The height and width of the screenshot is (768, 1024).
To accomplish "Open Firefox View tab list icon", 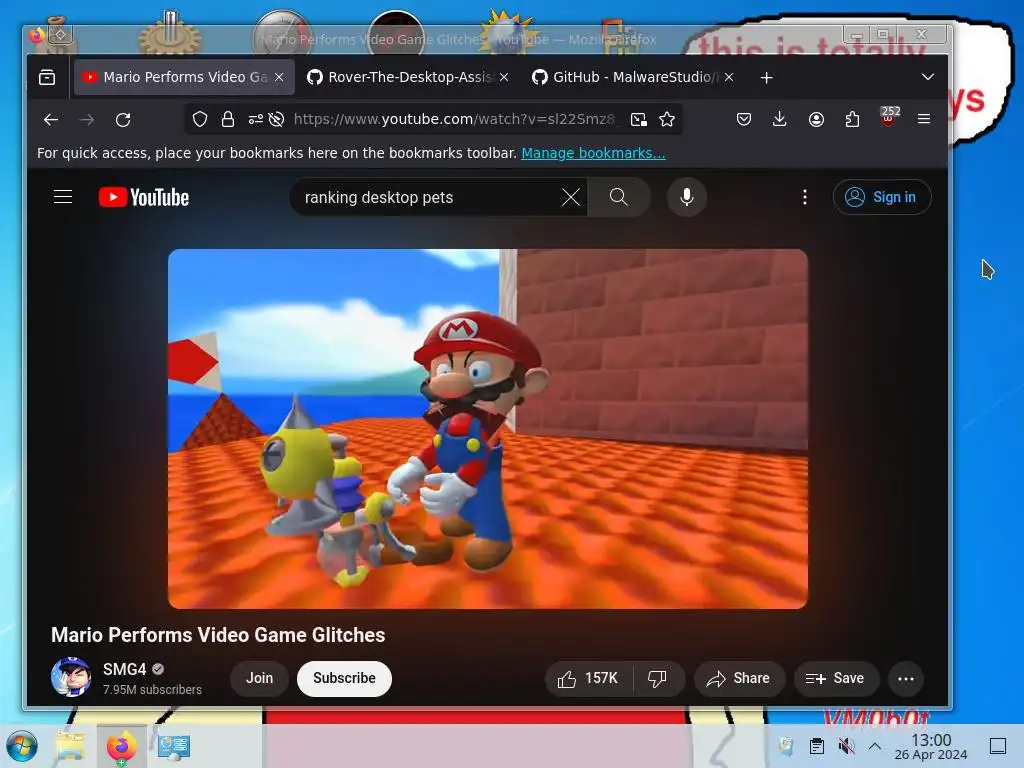I will tap(47, 77).
